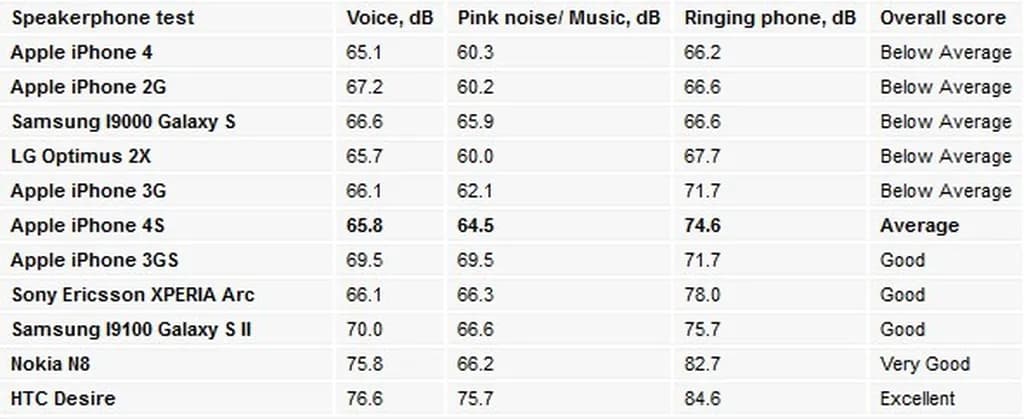1024x419 pixels.
Task: Select the Overall score column header
Action: click(x=942, y=18)
